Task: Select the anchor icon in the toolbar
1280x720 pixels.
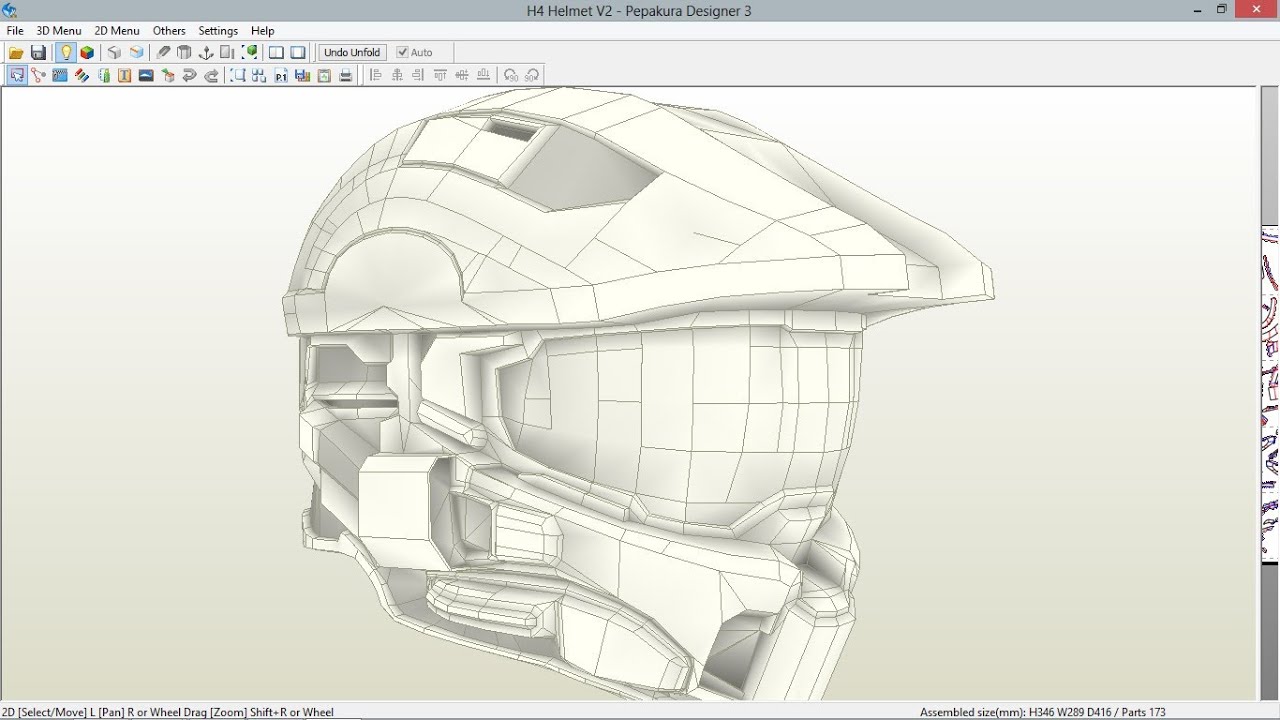Action: pos(206,53)
